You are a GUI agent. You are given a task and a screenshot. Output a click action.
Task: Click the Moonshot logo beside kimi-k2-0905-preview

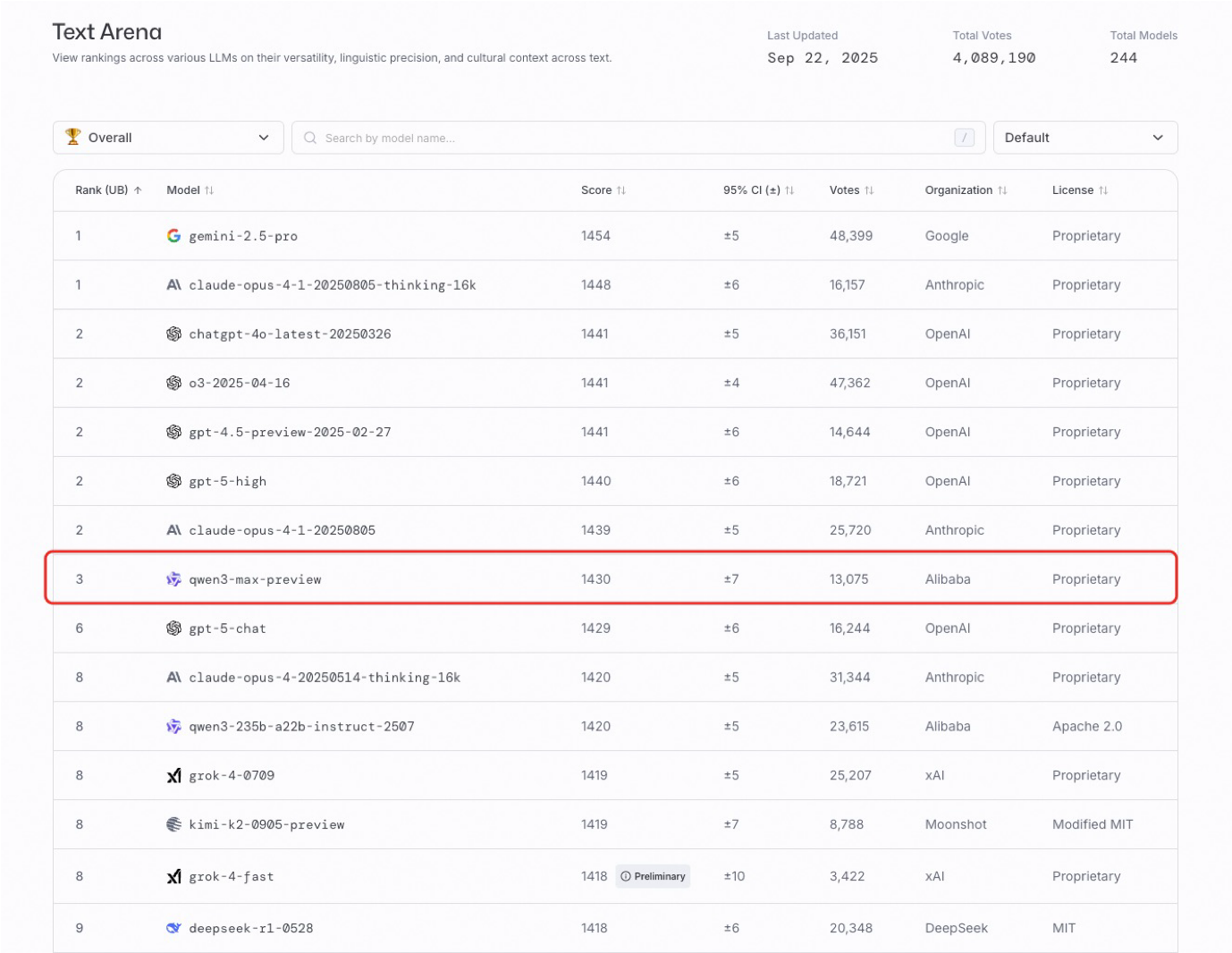coord(173,824)
